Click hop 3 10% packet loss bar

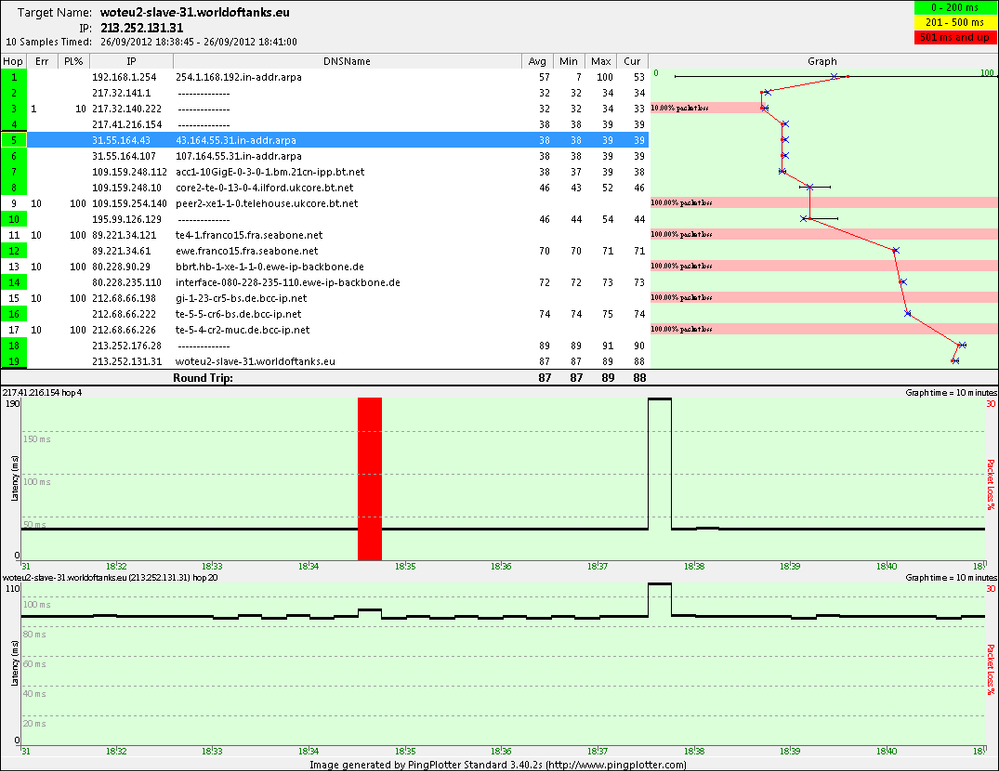pos(706,108)
